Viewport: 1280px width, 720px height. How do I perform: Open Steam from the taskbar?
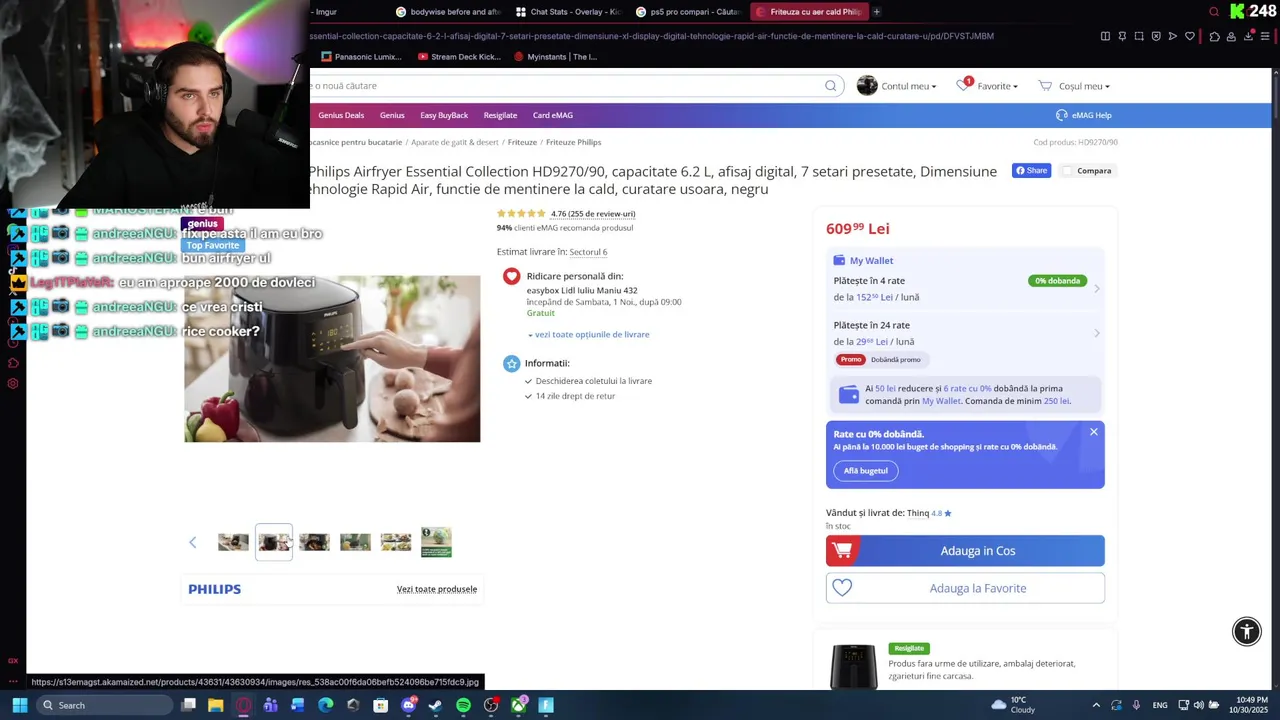(435, 705)
